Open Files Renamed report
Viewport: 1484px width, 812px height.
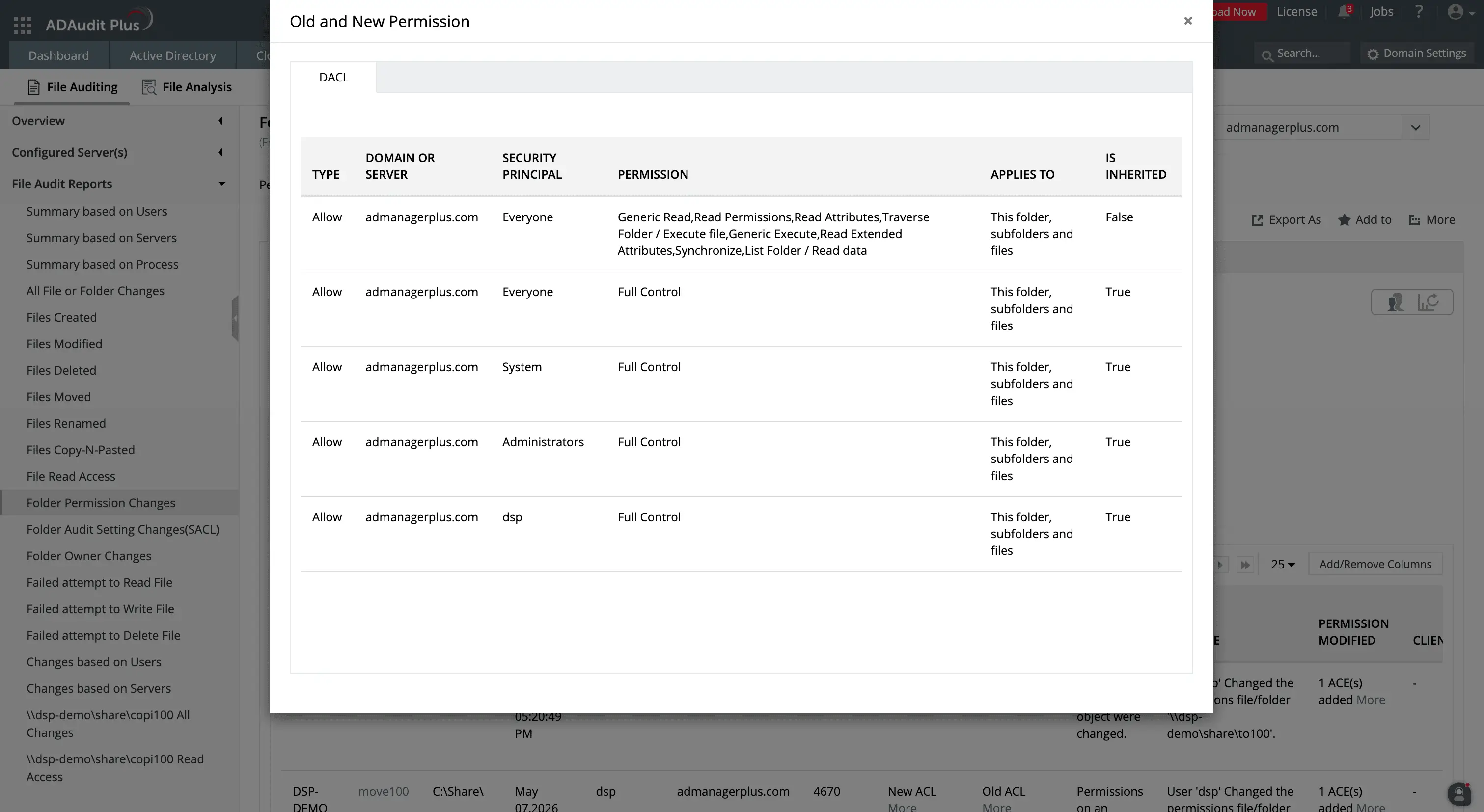(x=66, y=423)
